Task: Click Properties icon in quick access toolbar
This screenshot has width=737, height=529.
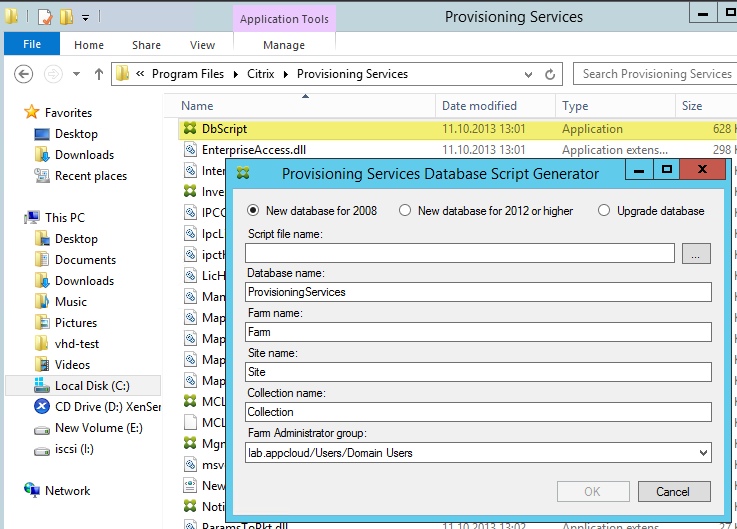Action: coord(45,17)
